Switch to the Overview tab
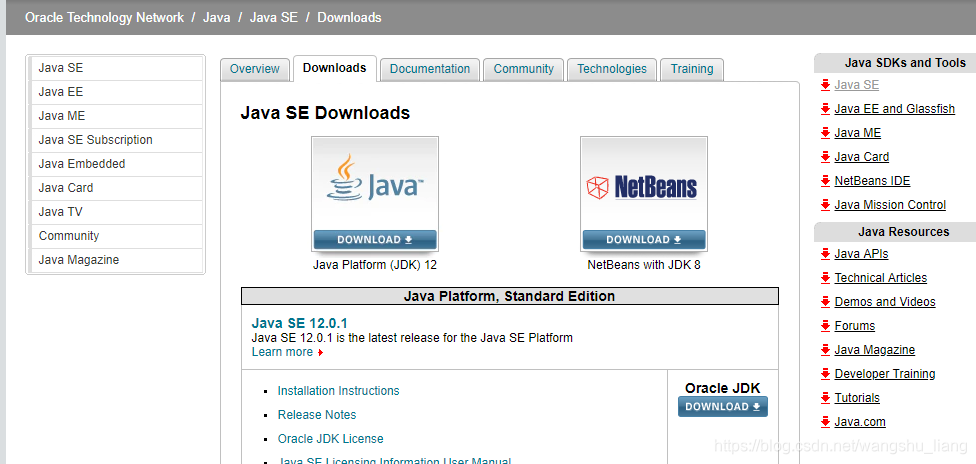Screen dimensions: 976x464 [255, 69]
